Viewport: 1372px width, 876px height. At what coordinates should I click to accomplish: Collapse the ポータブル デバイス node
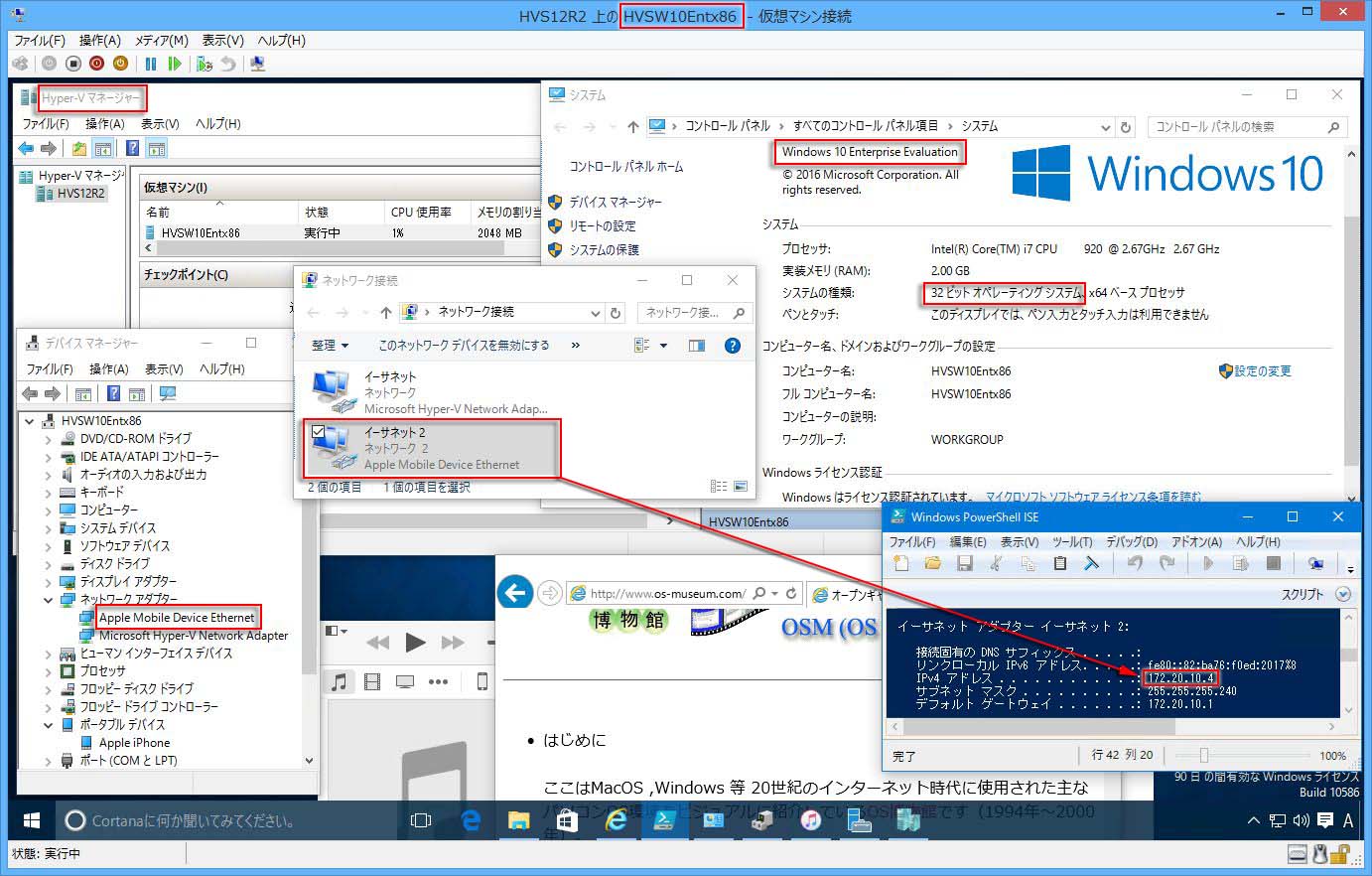(x=48, y=725)
